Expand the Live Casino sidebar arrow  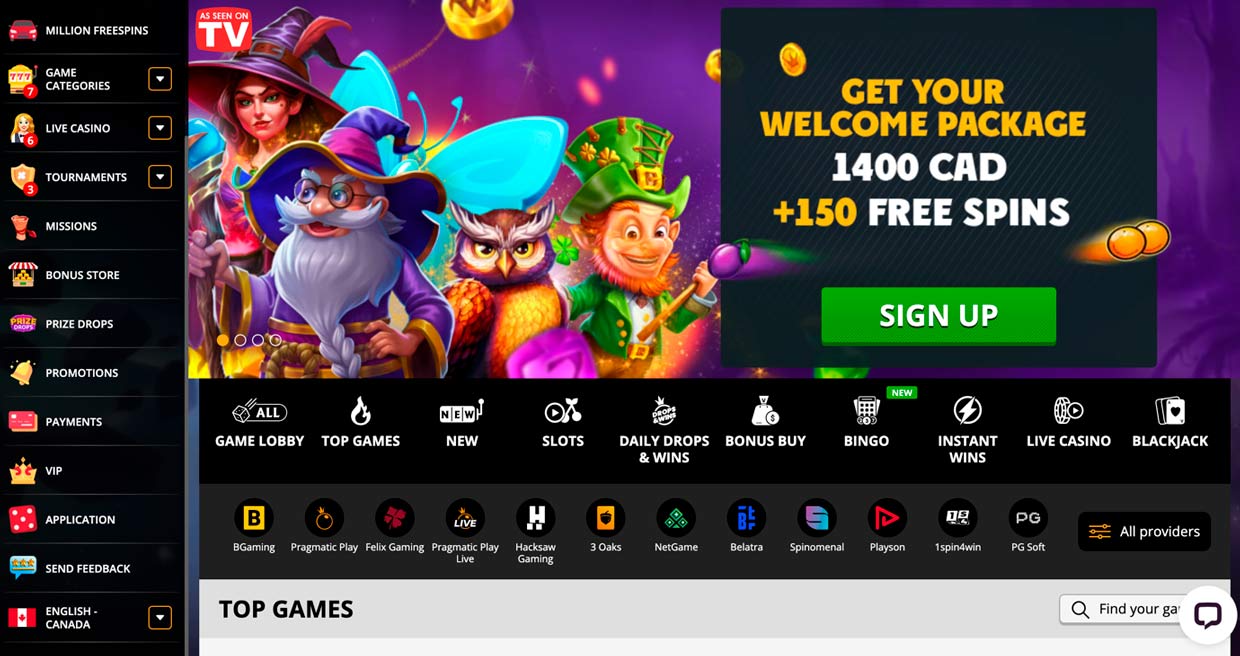160,128
